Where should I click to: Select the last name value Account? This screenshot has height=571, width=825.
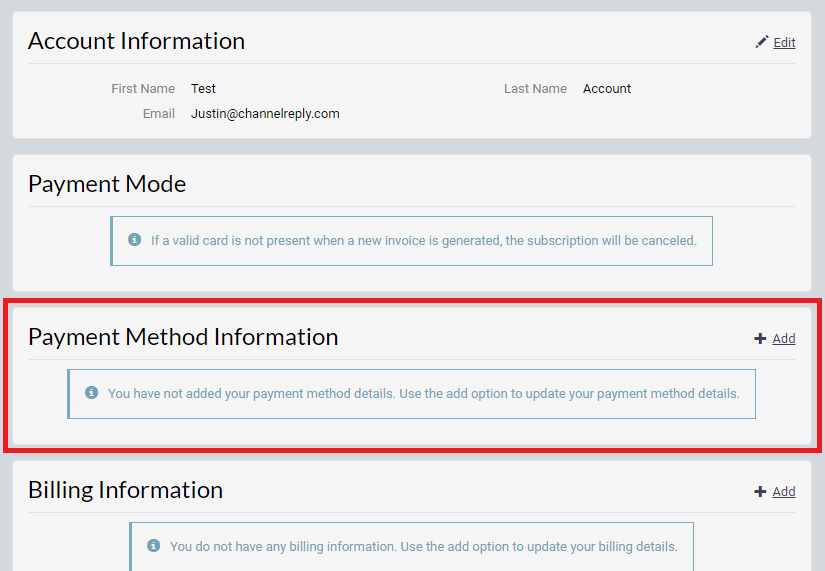click(x=607, y=88)
